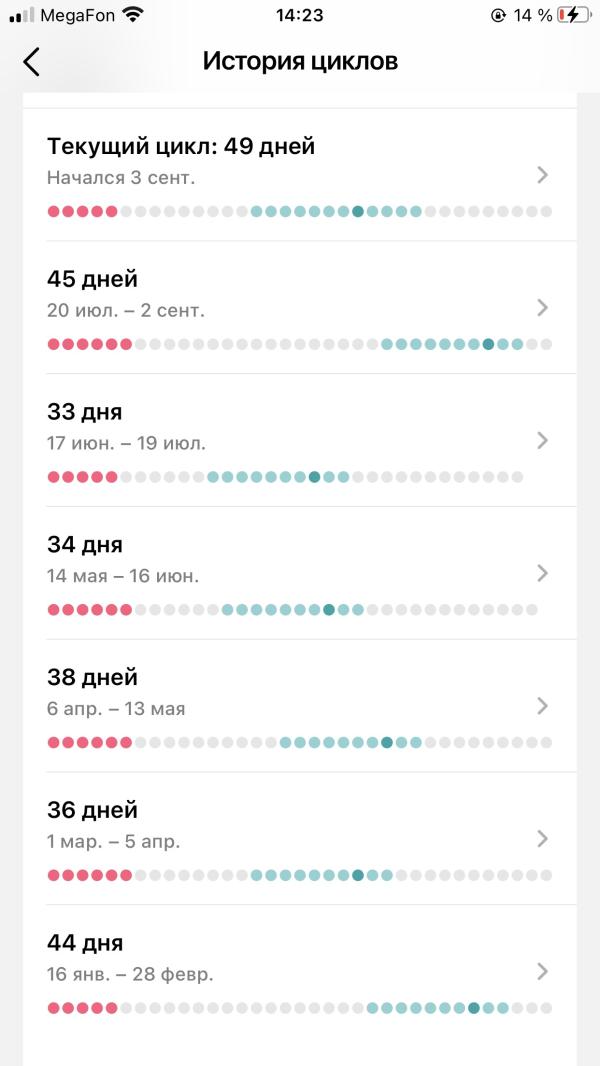Open 38-day cycle chevron arrow

pos(543,706)
